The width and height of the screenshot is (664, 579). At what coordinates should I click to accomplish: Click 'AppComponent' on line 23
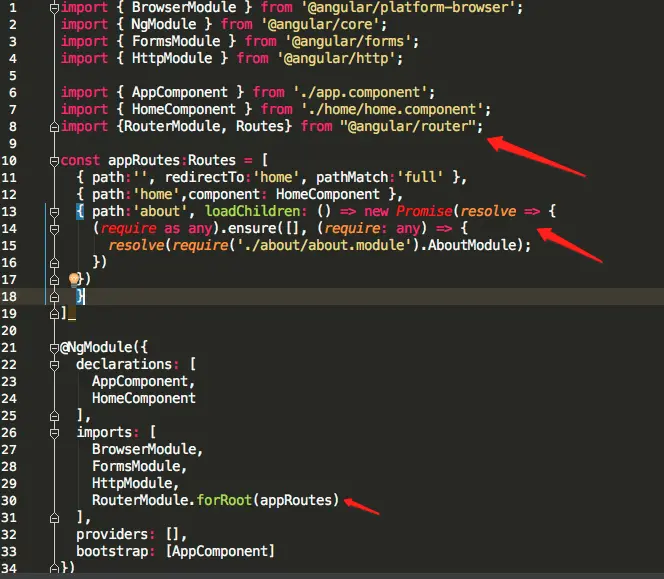[140, 381]
